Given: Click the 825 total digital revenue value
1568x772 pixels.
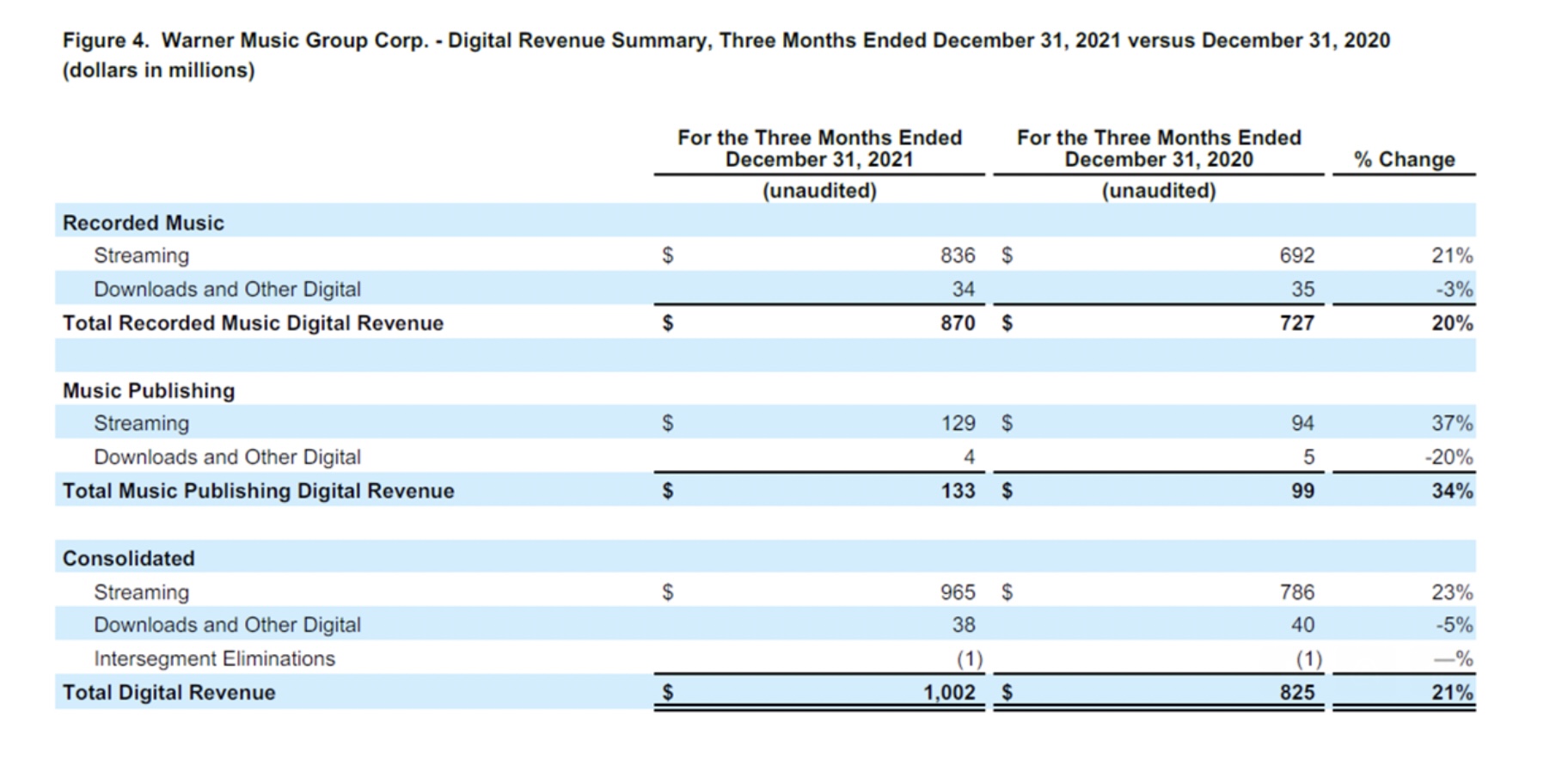Looking at the screenshot, I should pos(1296,692).
